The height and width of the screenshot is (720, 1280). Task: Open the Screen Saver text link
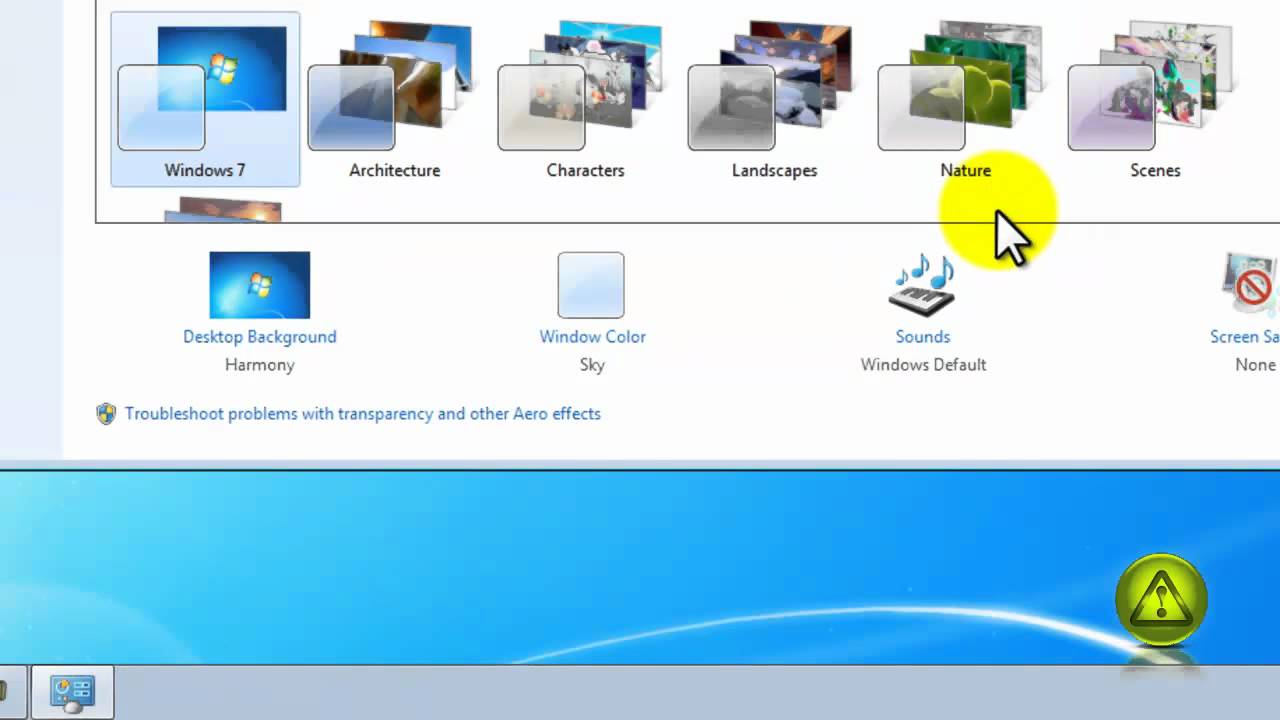[1244, 337]
